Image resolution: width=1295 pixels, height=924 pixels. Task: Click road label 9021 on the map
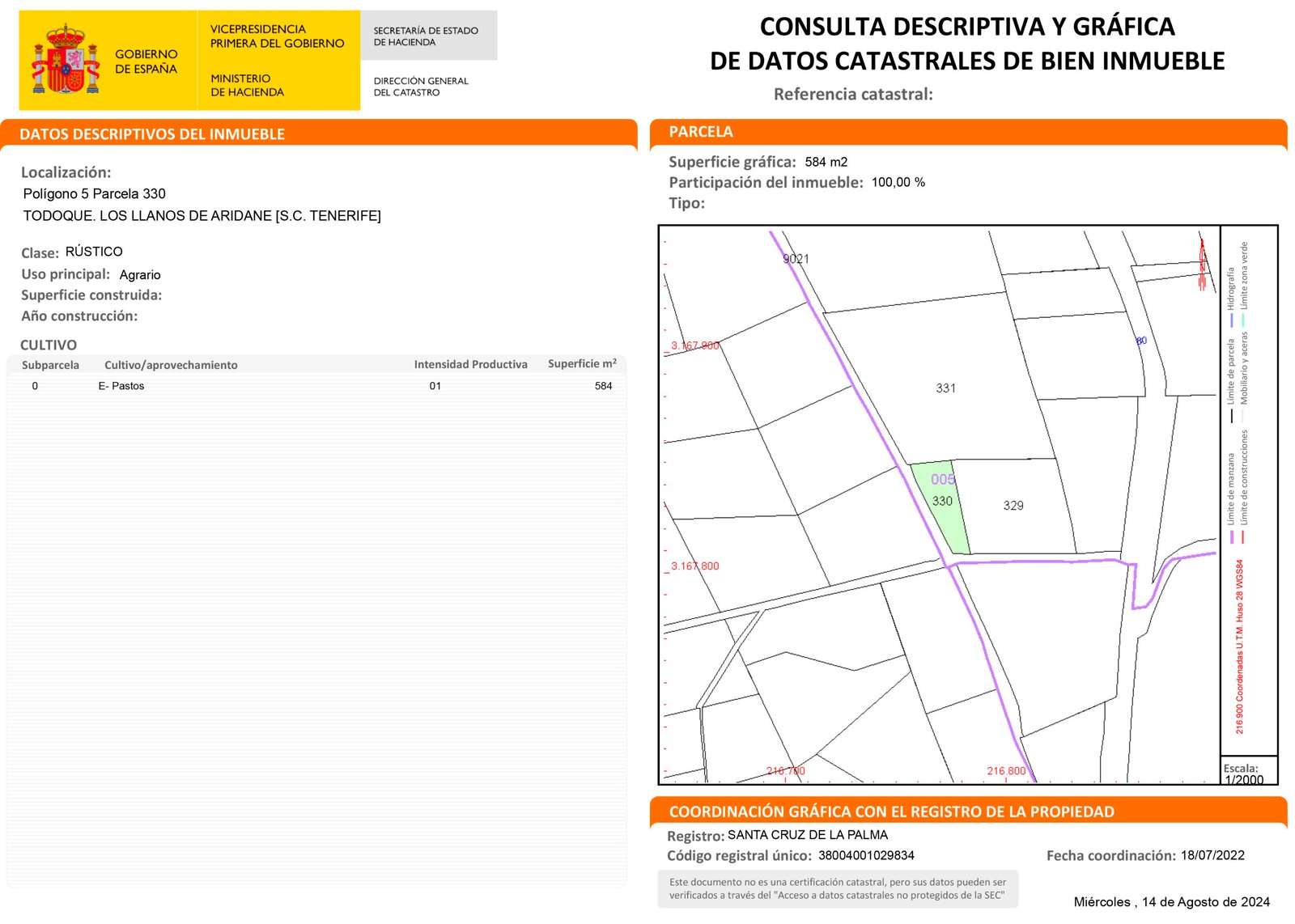coord(796,259)
